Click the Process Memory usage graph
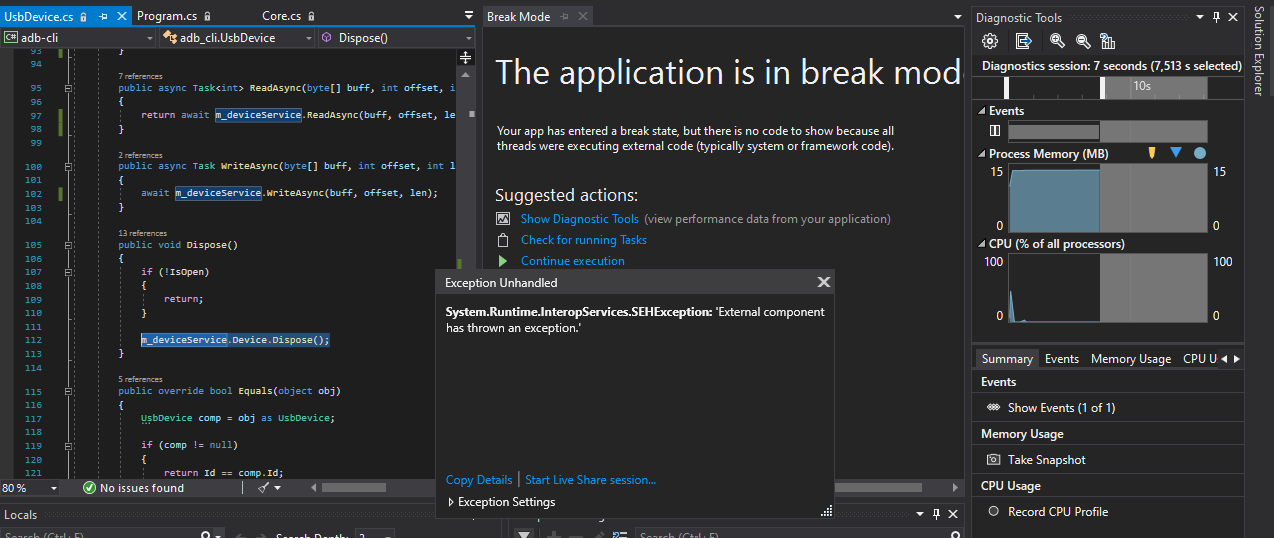This screenshot has width=1274, height=538. point(1107,198)
